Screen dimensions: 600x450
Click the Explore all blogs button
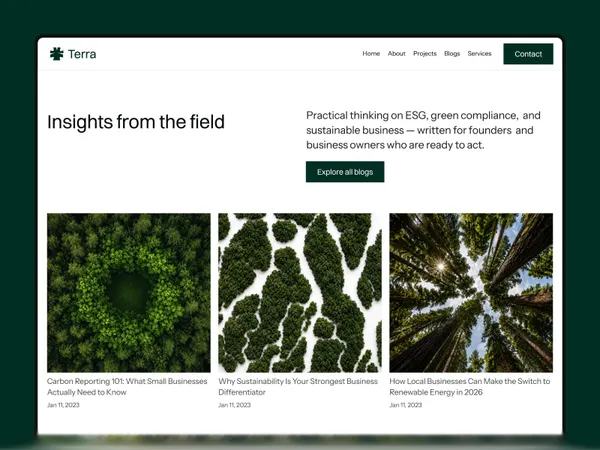[345, 172]
